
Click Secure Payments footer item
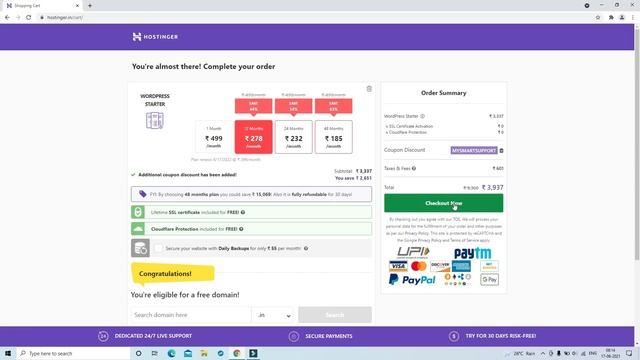(321, 336)
